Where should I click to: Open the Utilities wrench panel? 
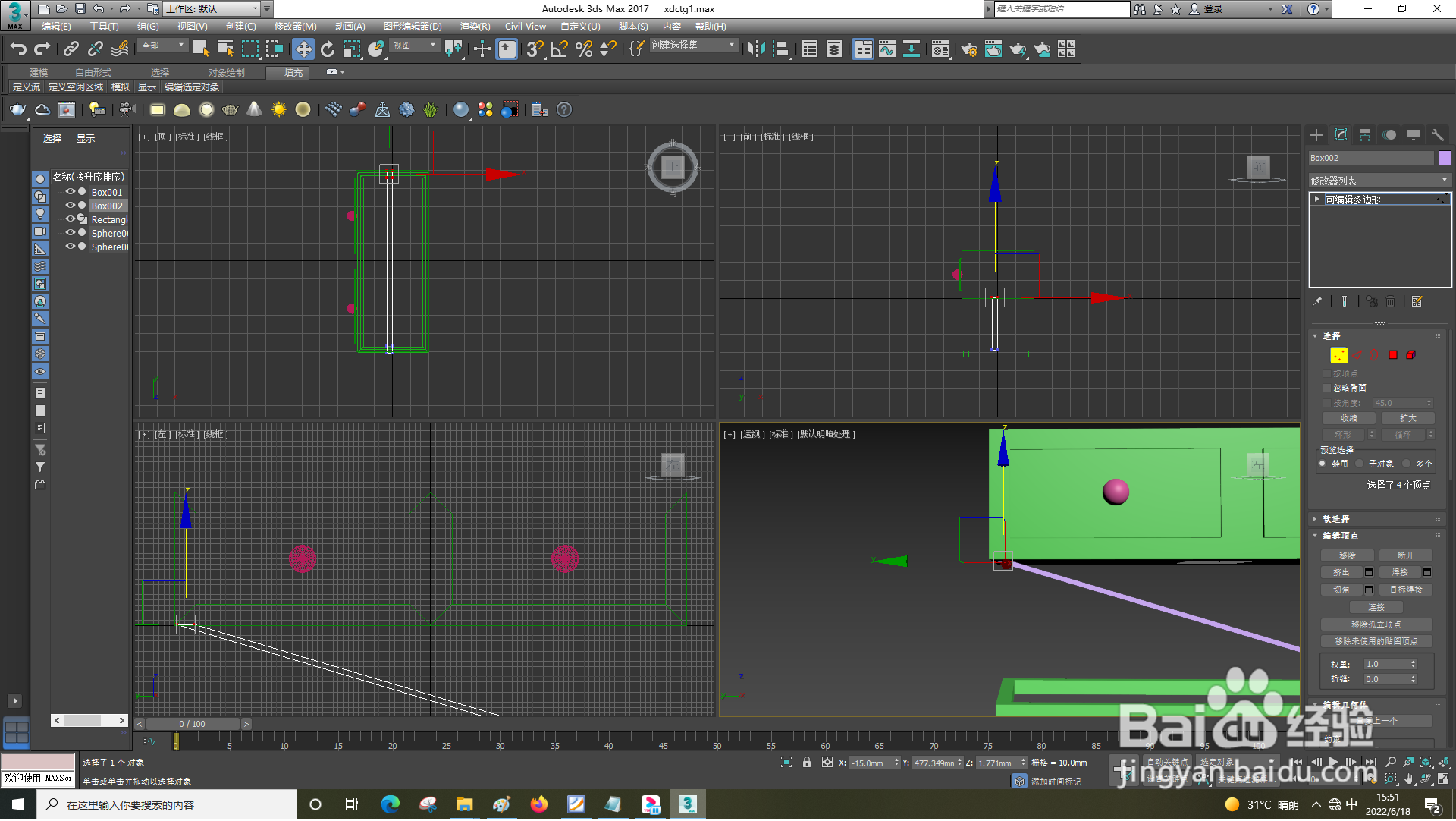click(1437, 135)
